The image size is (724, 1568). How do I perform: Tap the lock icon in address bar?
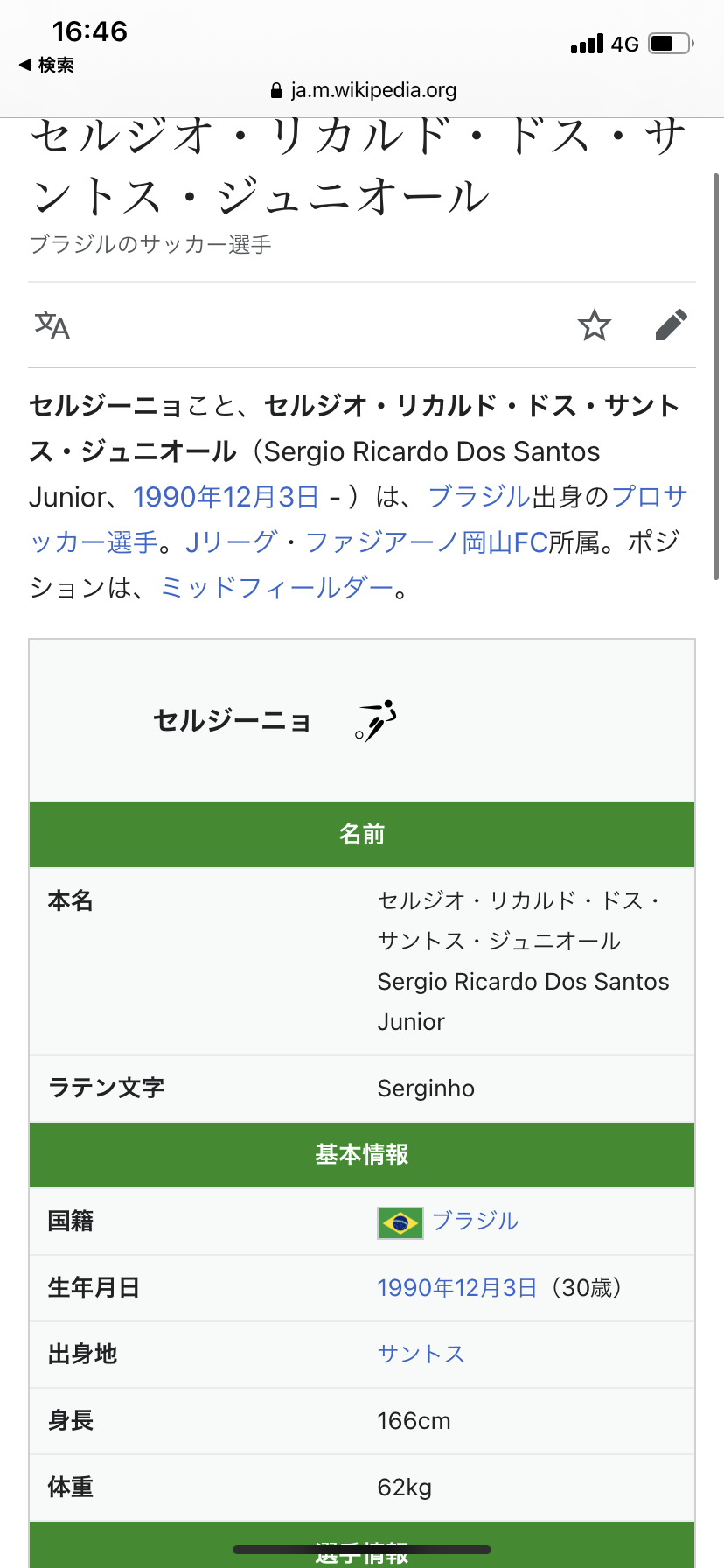(276, 91)
